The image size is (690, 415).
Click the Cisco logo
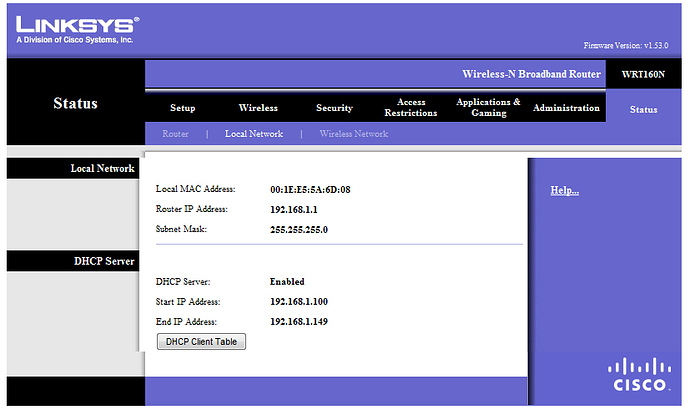[639, 375]
